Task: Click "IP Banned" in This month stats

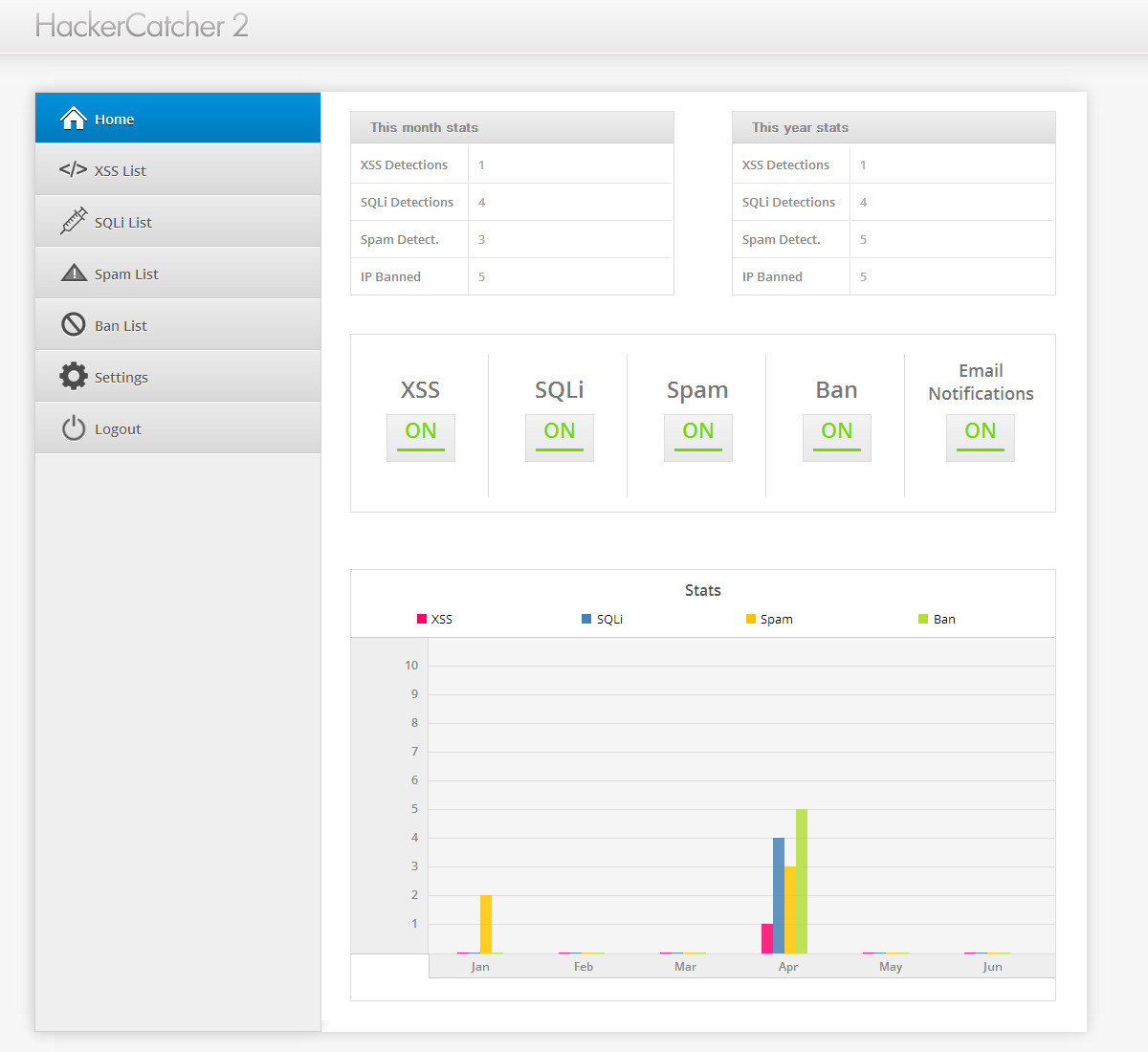Action: [x=390, y=276]
